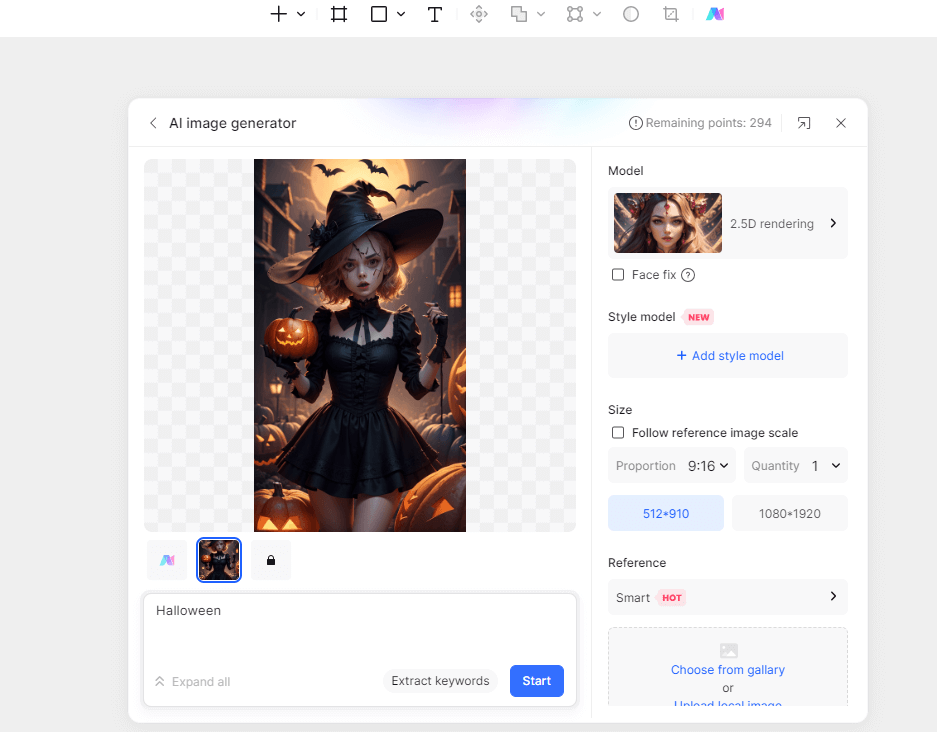Pop out the generator panel window
Screen dimensions: 937x732
pos(804,123)
